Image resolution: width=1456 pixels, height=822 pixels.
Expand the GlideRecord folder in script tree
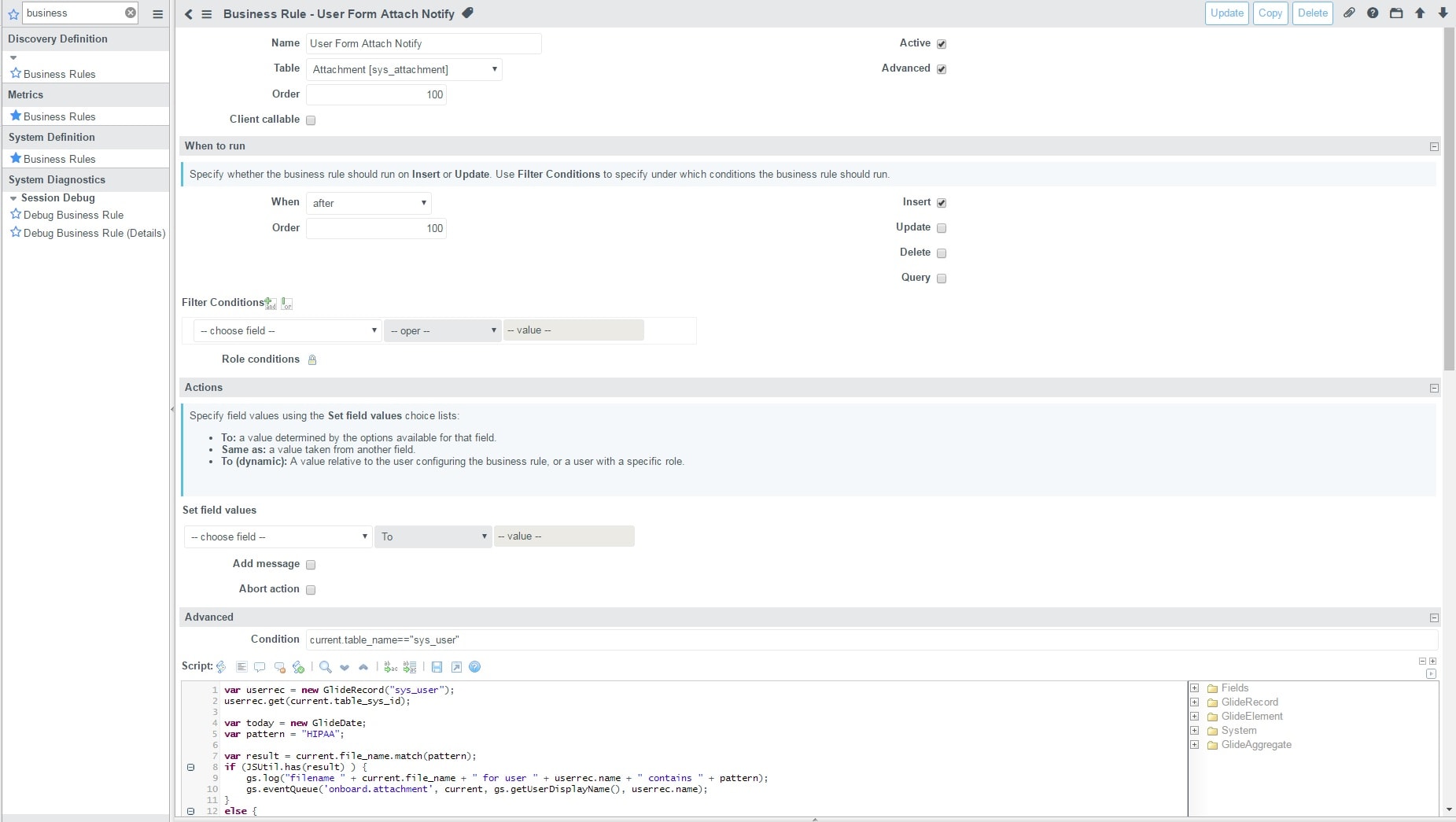pyautogui.click(x=1194, y=702)
